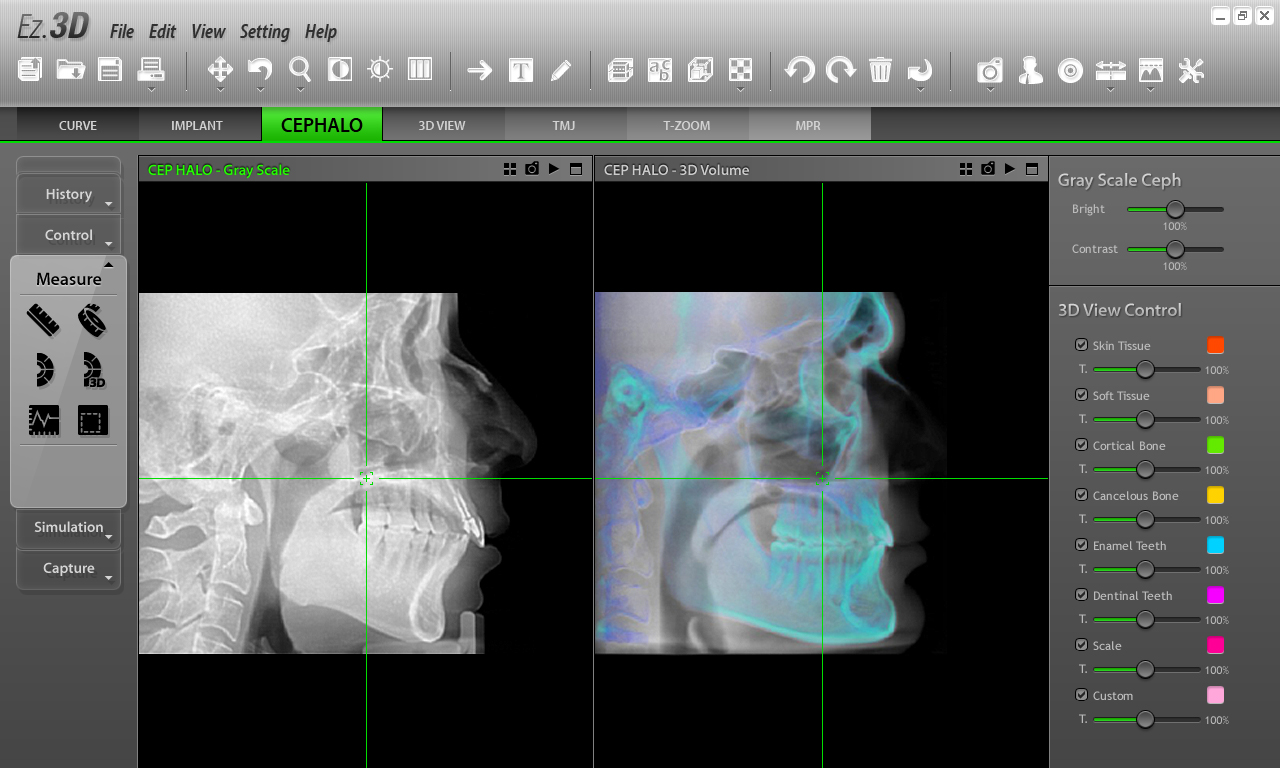Open dropdown arrow under the printer icon
Screen dimensions: 1280x768
(151, 89)
